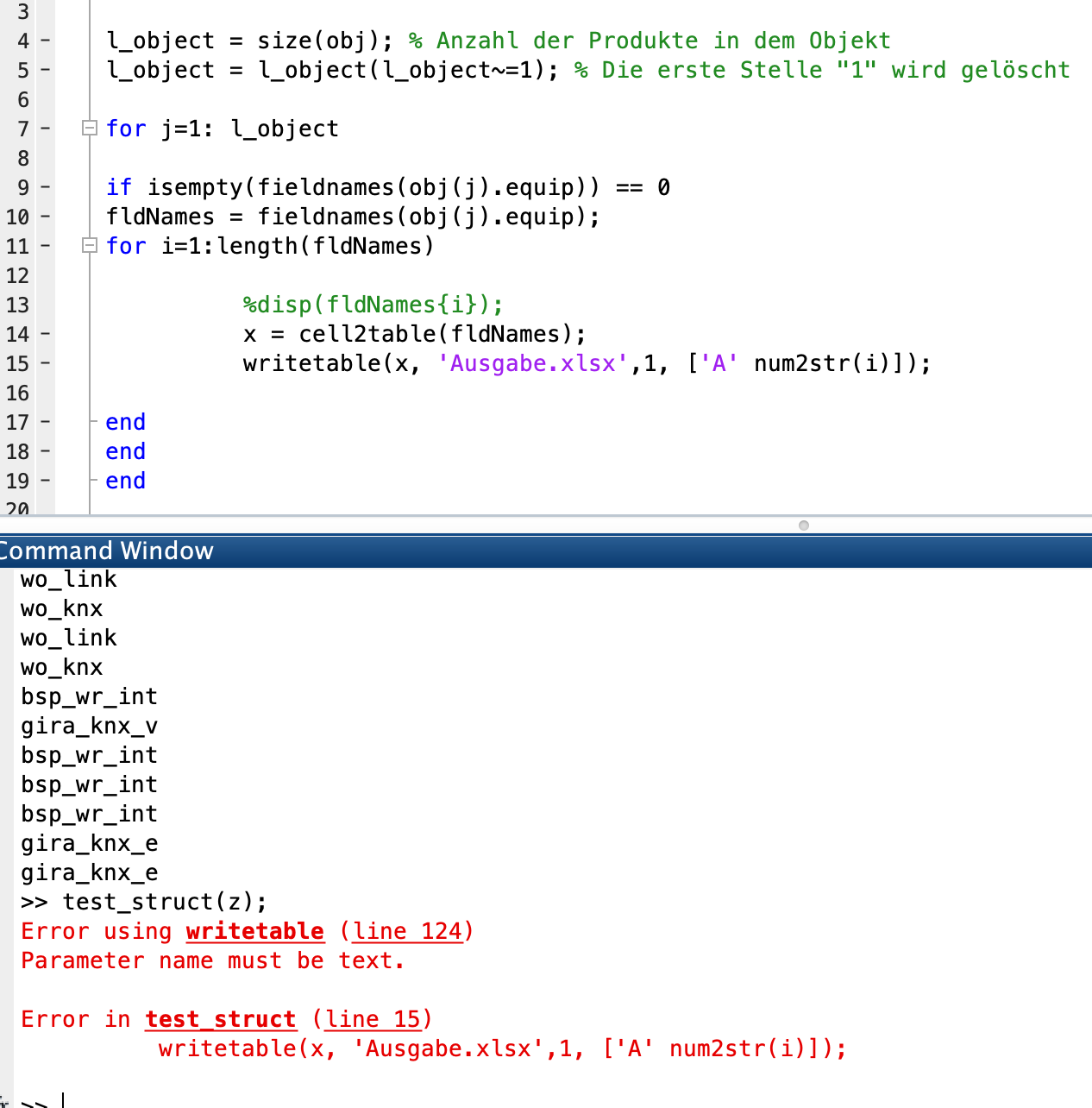This screenshot has height=1108, width=1092.
Task: Grab the divider handle above Command Window
Action: click(x=804, y=526)
